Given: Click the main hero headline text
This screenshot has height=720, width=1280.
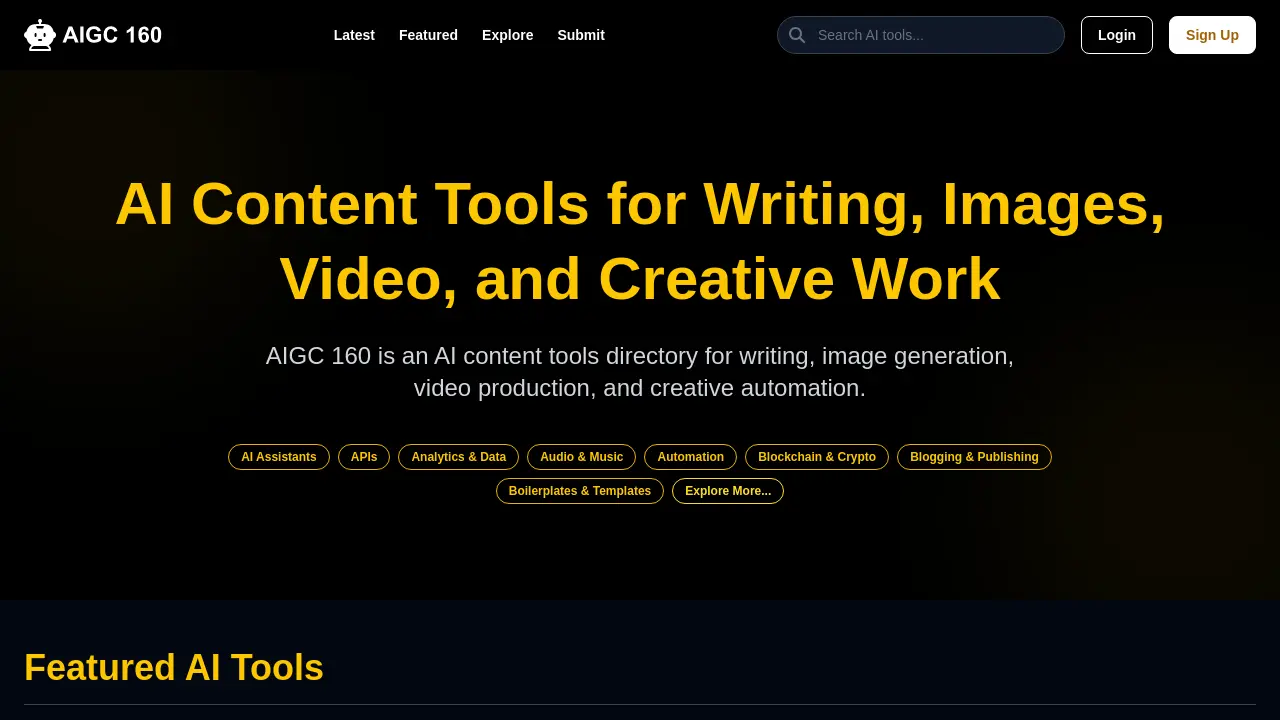Looking at the screenshot, I should pos(640,241).
